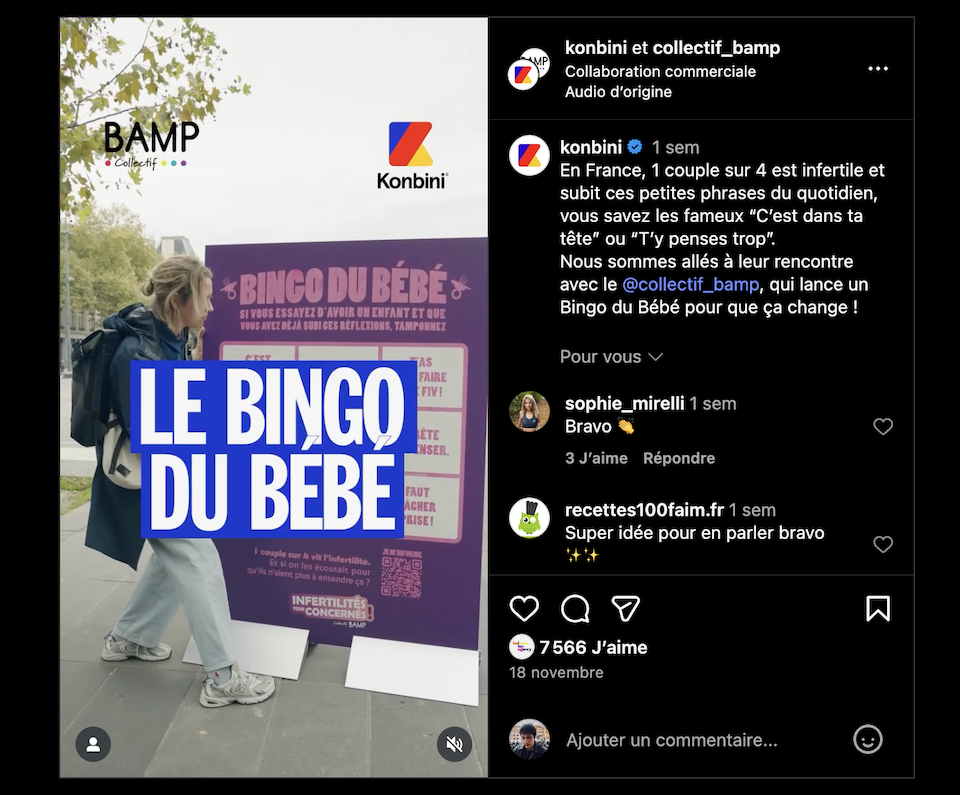Open the three-dot more options menu
The width and height of the screenshot is (960, 795).
(x=878, y=69)
